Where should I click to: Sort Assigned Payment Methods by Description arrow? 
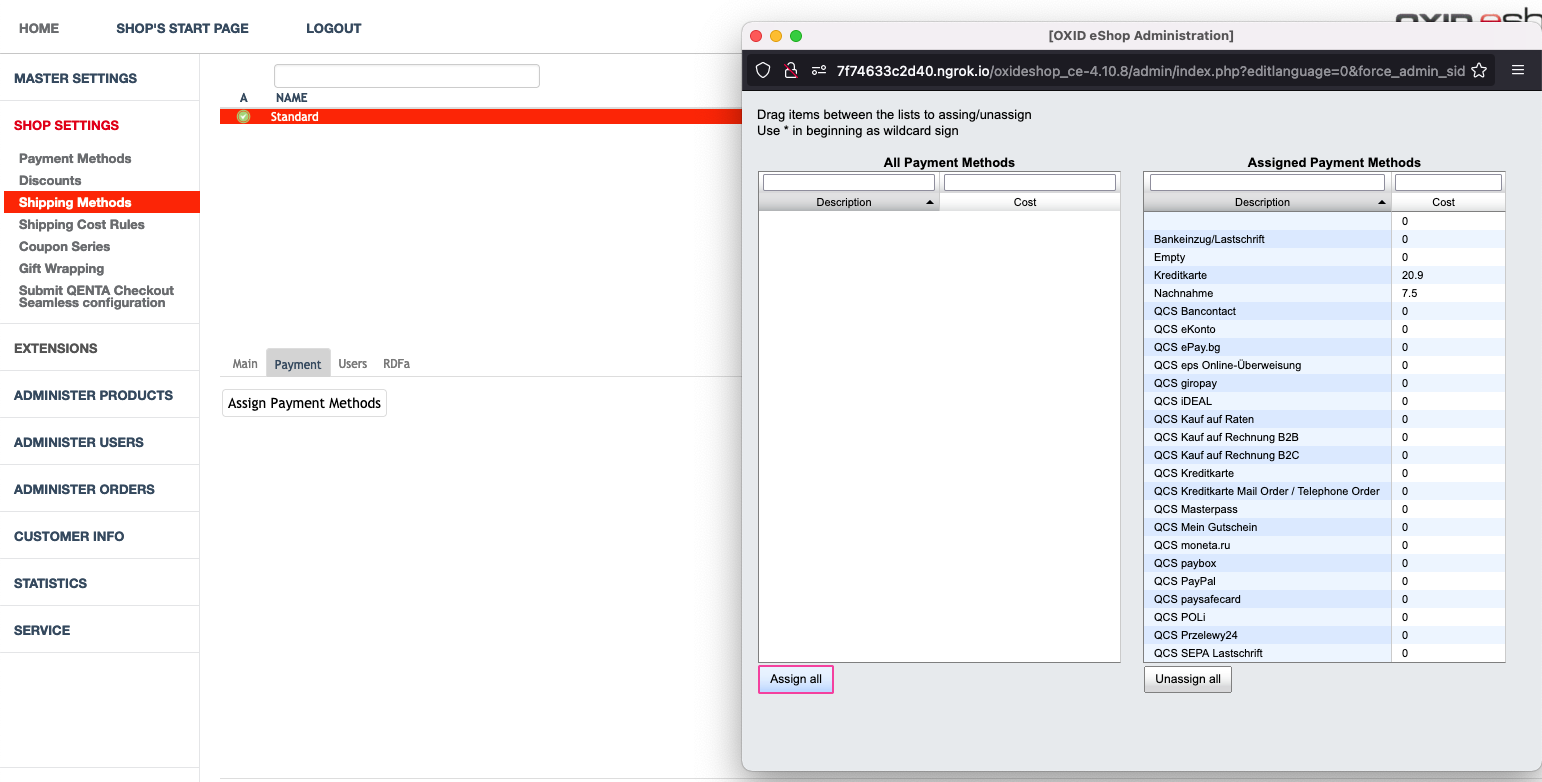click(x=1382, y=202)
